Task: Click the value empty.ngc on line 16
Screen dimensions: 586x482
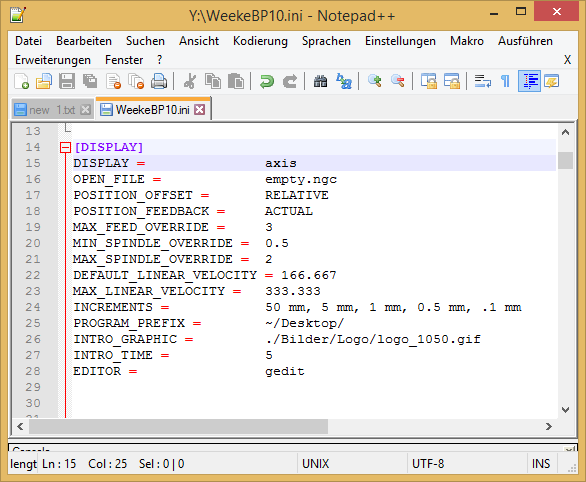Action: point(301,179)
